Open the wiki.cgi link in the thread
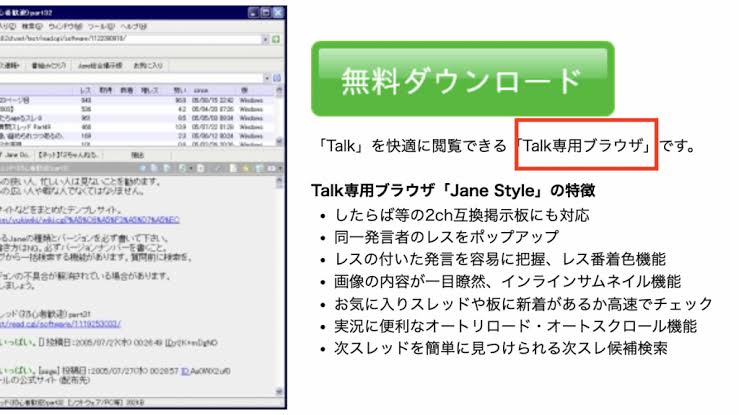 pyautogui.click(x=90, y=220)
